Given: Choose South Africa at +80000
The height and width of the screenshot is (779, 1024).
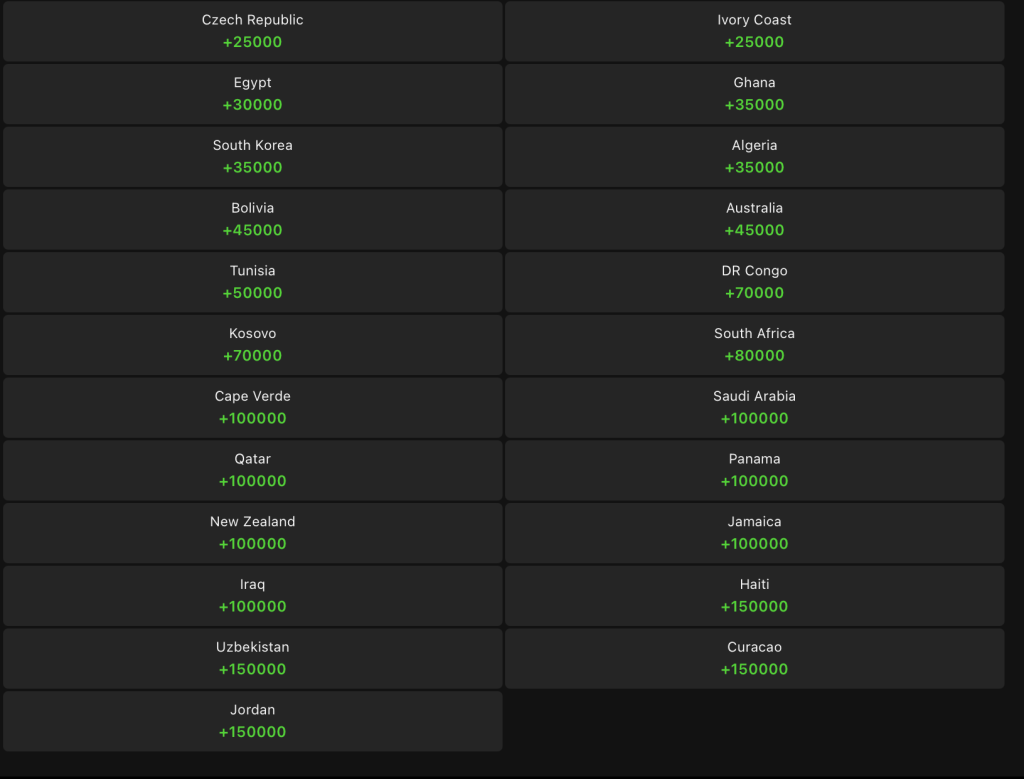Looking at the screenshot, I should click(754, 345).
